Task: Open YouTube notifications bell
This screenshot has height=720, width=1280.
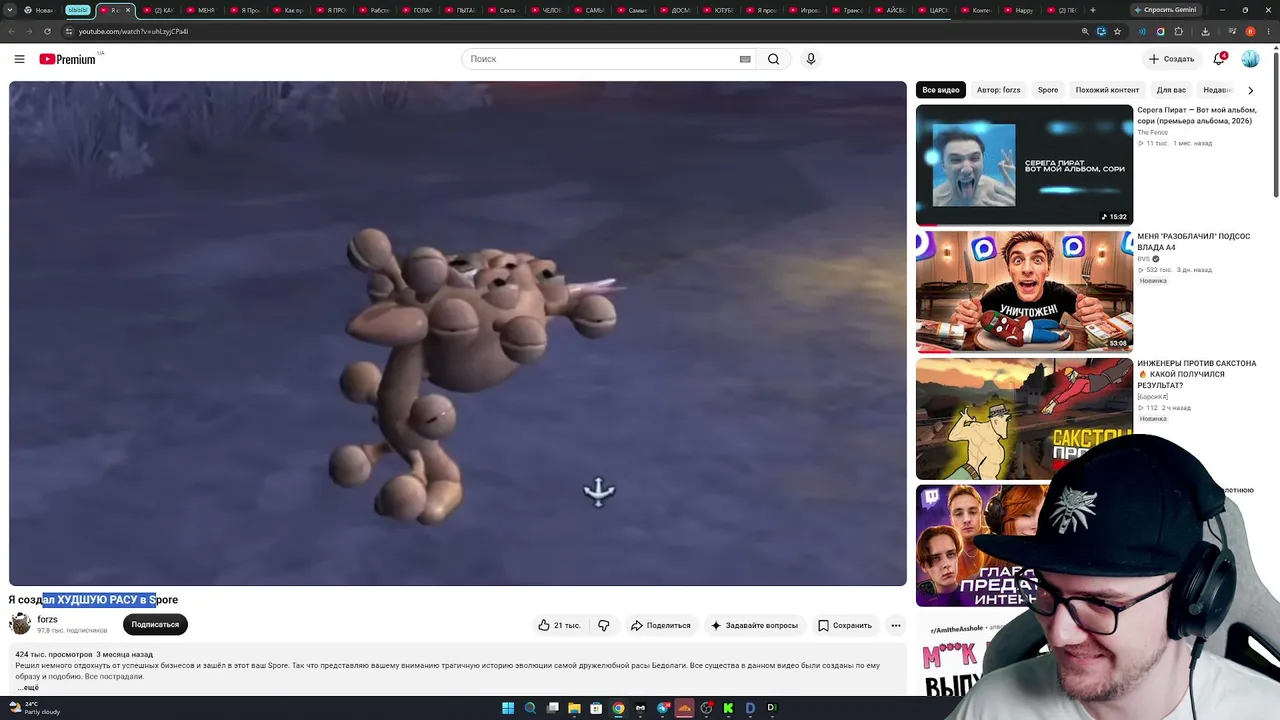Action: click(x=1219, y=59)
